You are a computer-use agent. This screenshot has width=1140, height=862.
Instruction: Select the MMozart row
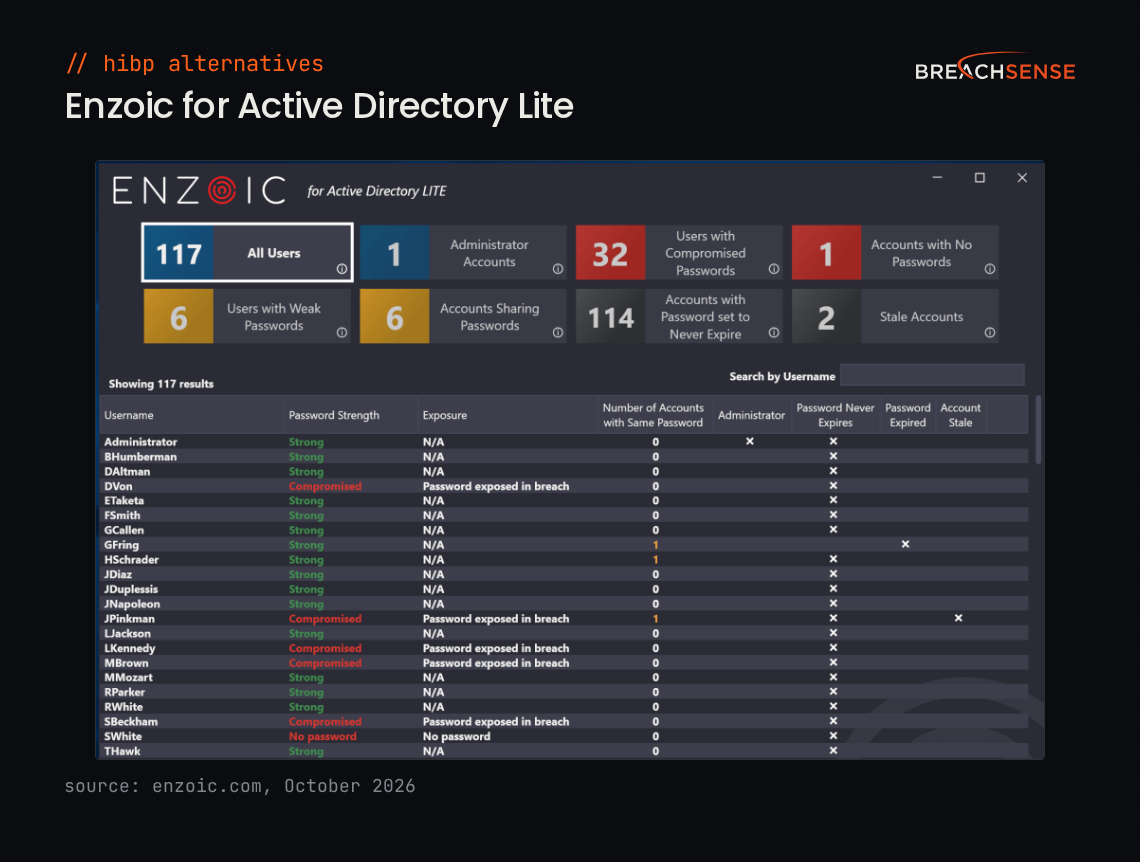point(563,677)
